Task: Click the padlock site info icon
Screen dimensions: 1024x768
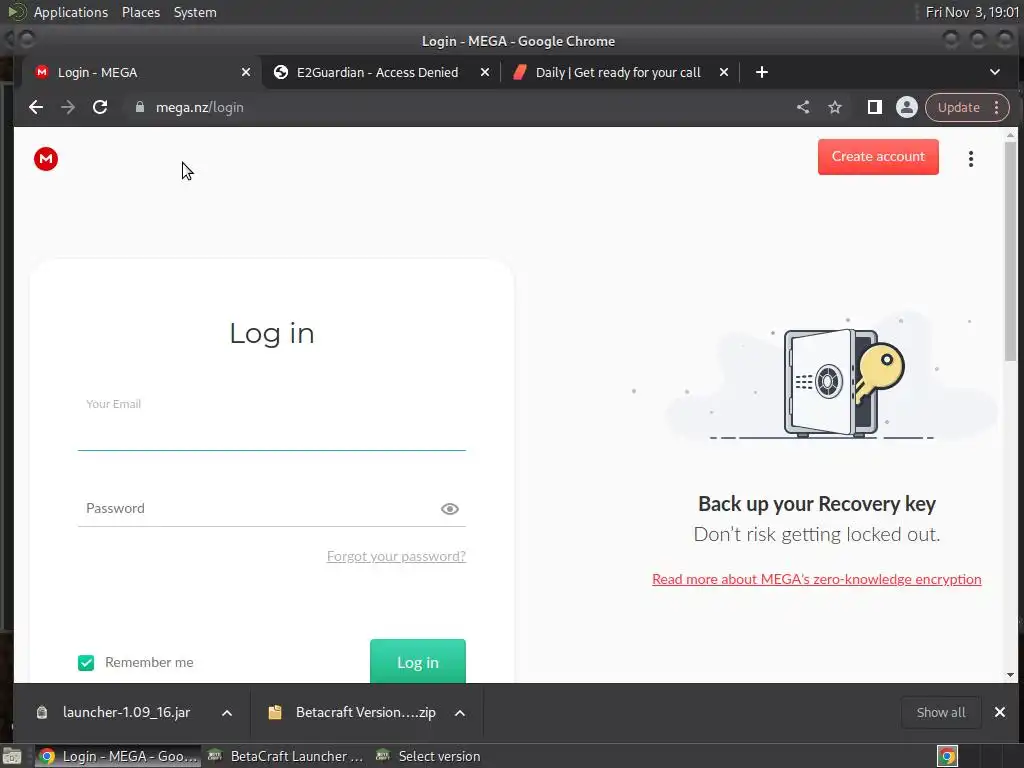Action: coord(139,107)
